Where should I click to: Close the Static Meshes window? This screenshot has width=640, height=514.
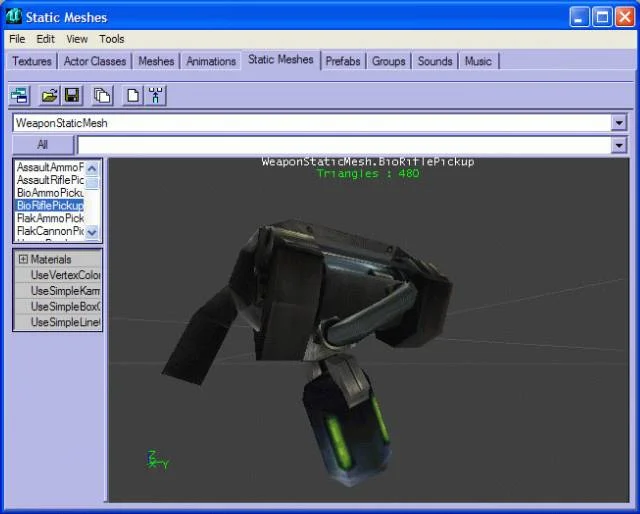pyautogui.click(x=625, y=17)
